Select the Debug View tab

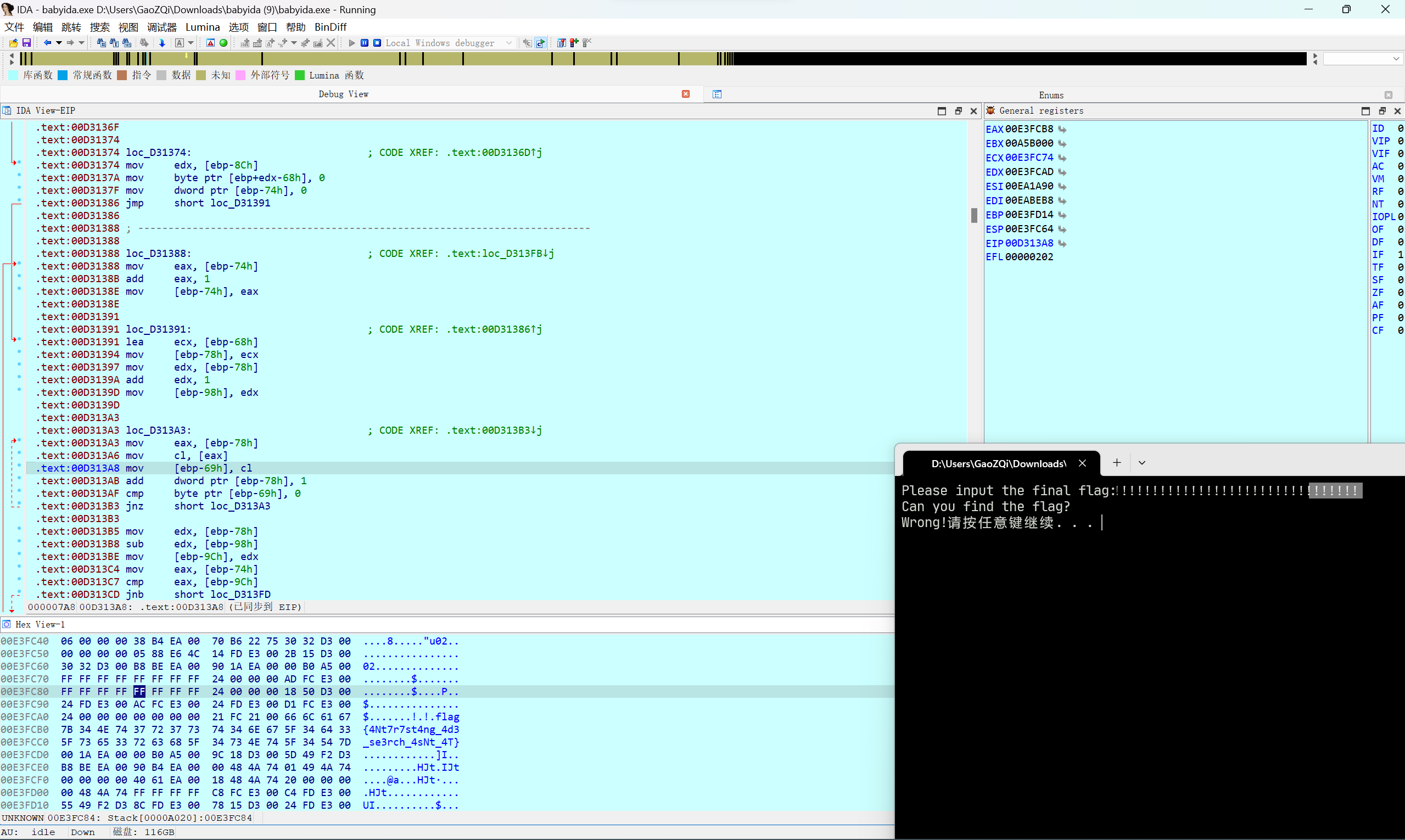click(343, 94)
